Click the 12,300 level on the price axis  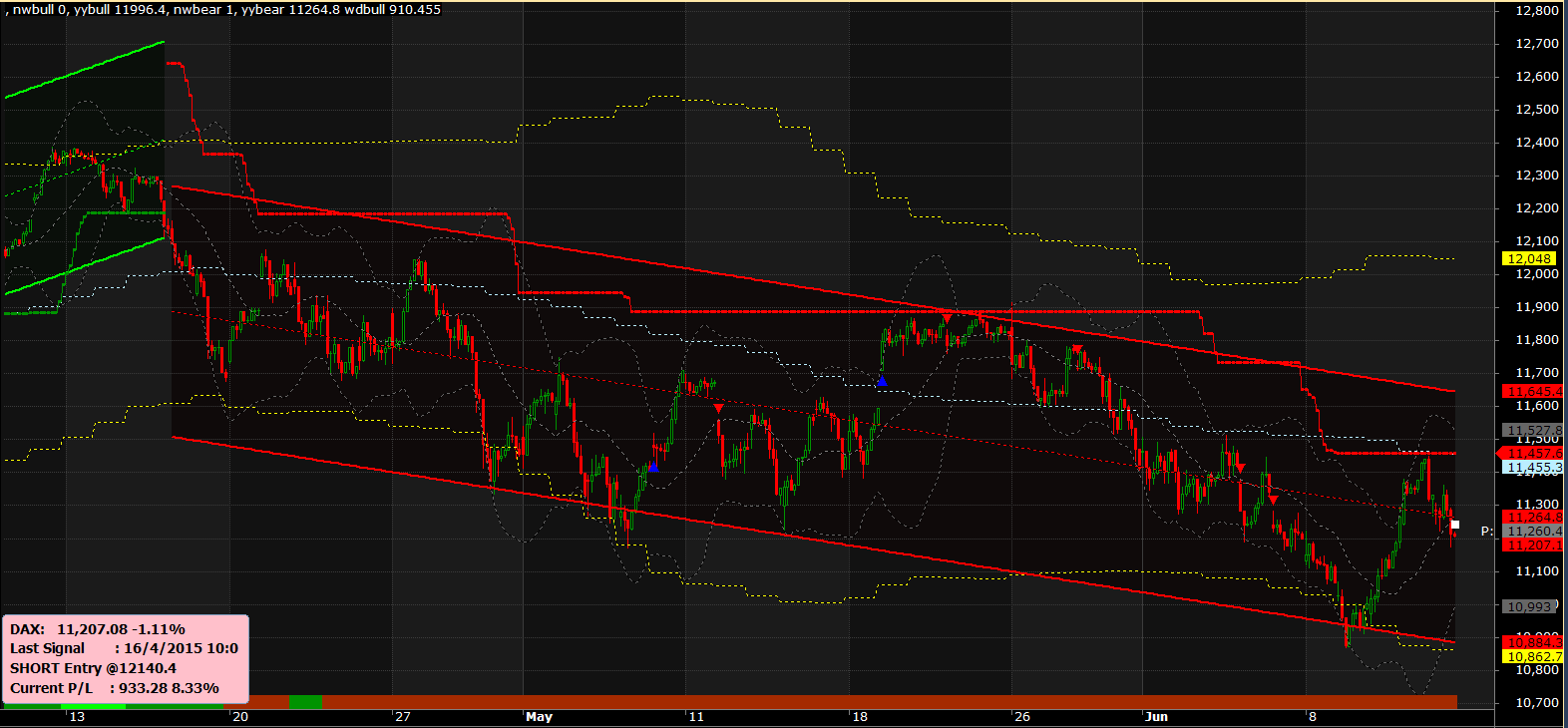[1537, 176]
